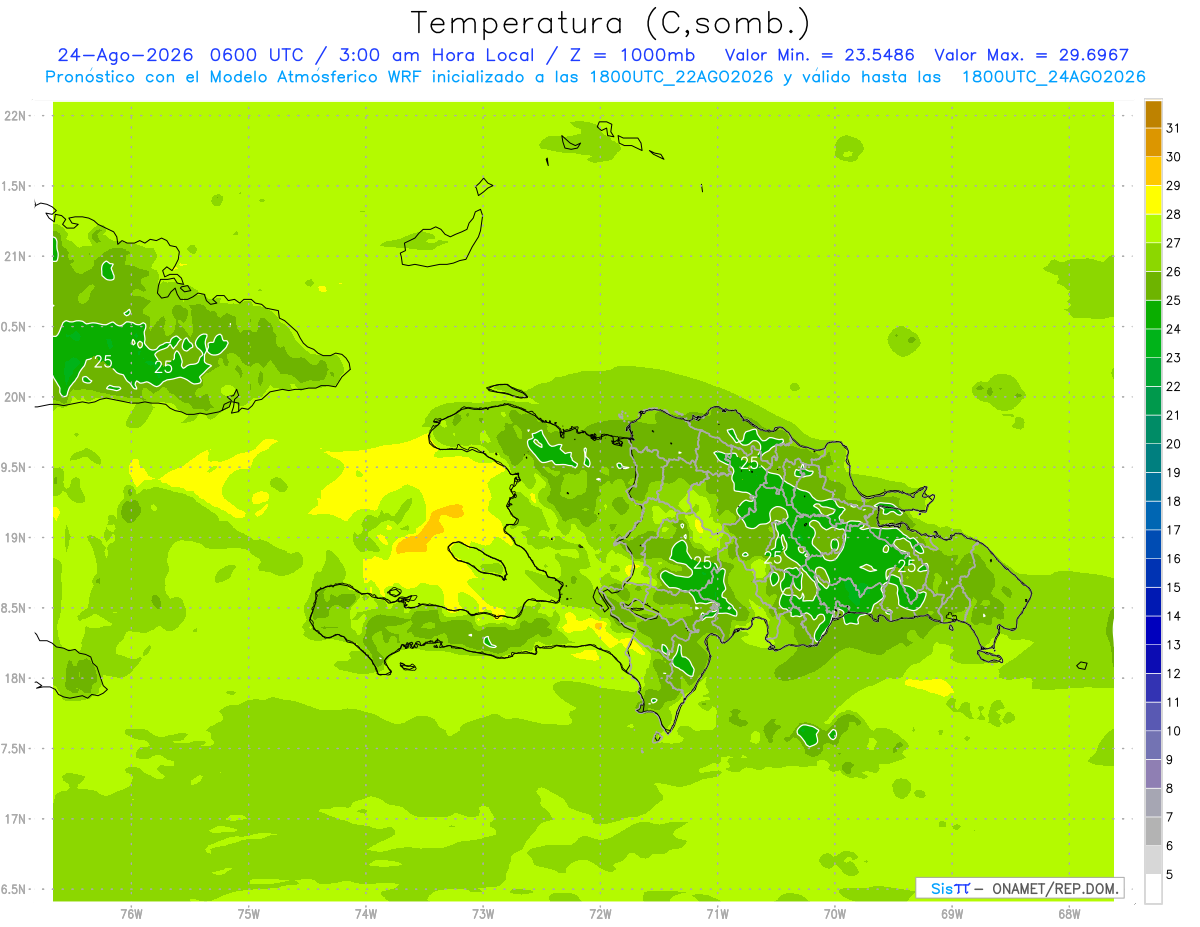Click the 72W longitude axis label
1200x927 pixels.
click(x=600, y=912)
